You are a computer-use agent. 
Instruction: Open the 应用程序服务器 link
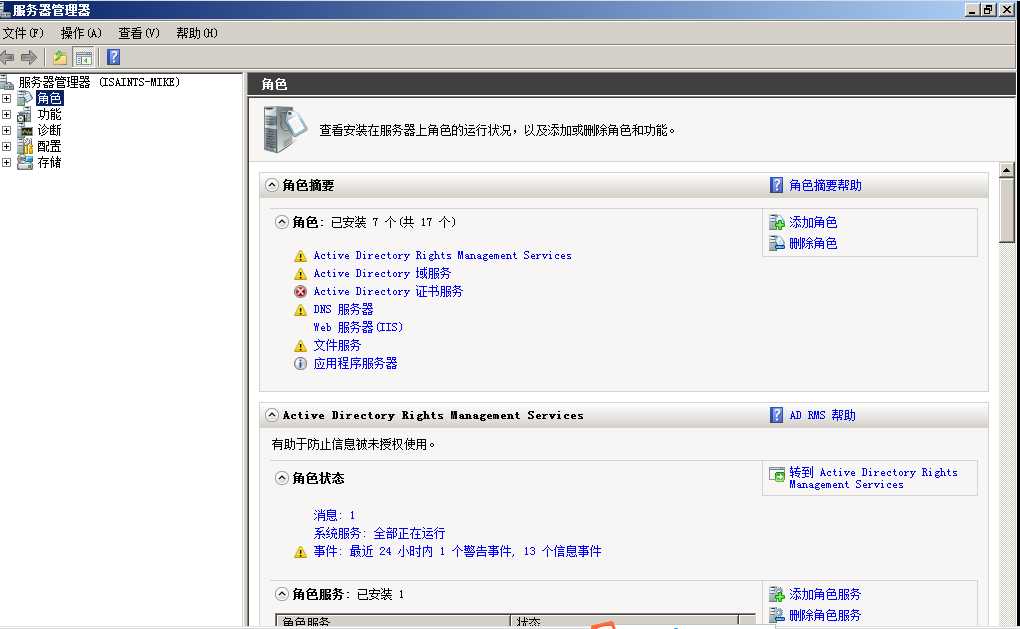[x=355, y=364]
